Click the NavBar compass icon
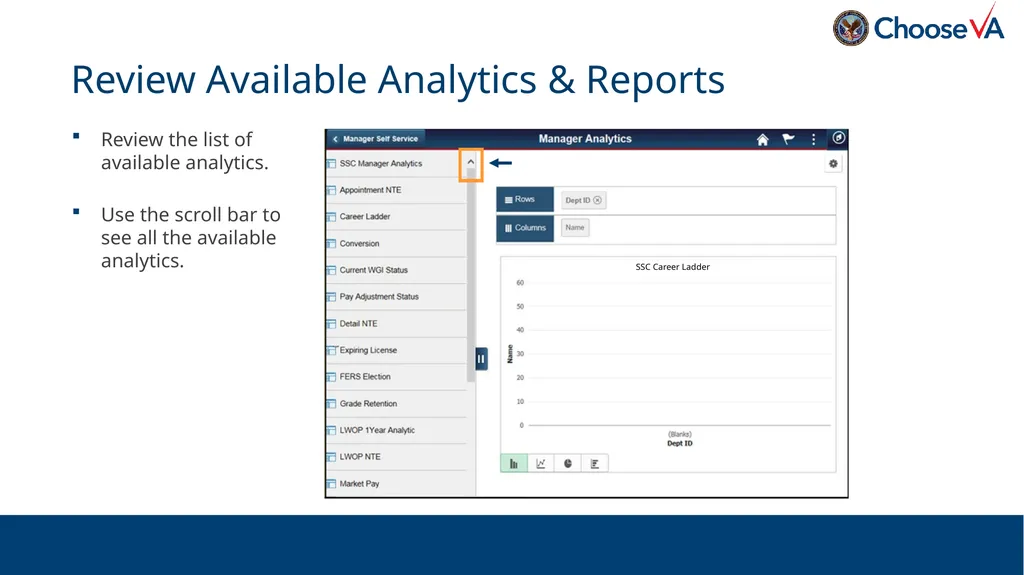1024x575 pixels. point(839,138)
